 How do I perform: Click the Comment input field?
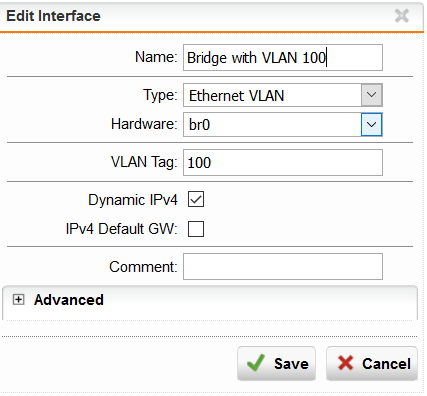[283, 267]
